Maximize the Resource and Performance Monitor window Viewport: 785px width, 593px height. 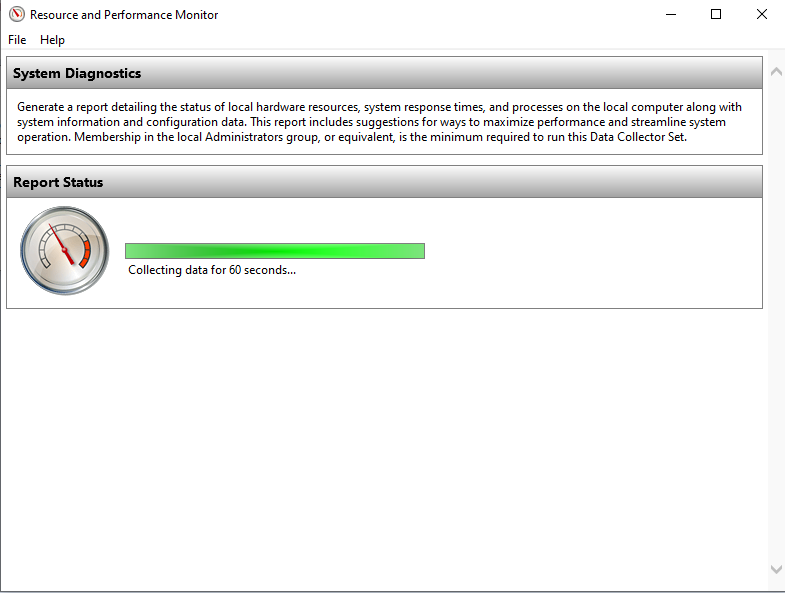coord(716,15)
